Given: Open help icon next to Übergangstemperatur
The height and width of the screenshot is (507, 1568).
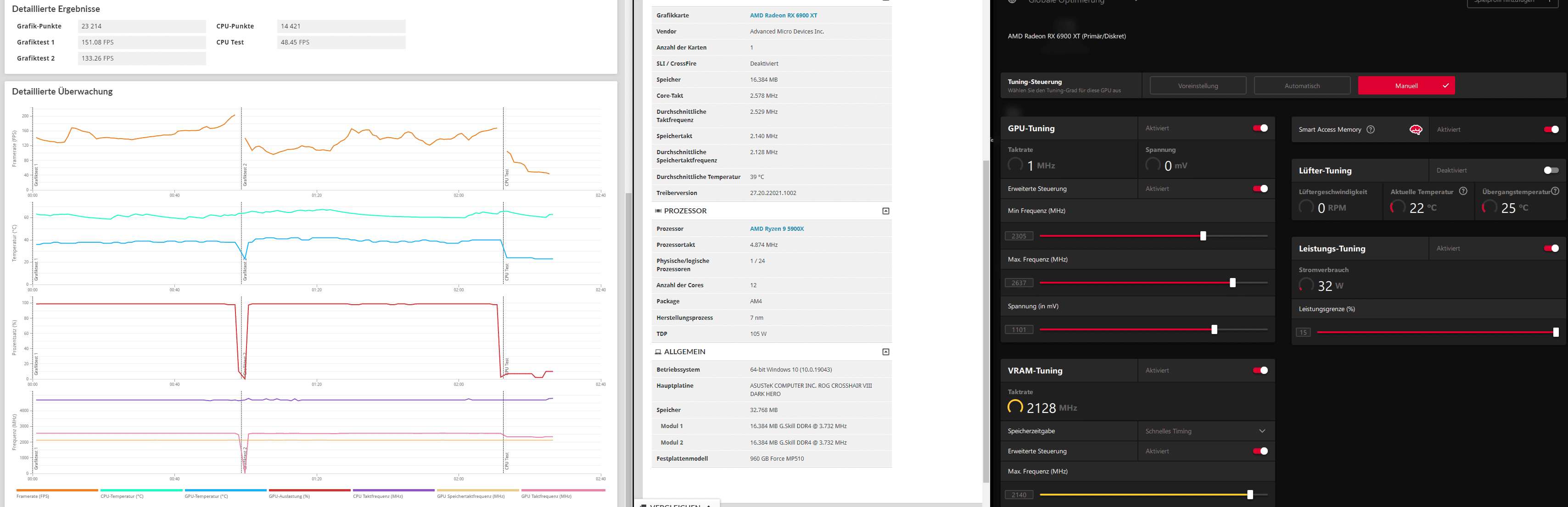Looking at the screenshot, I should tap(1555, 191).
